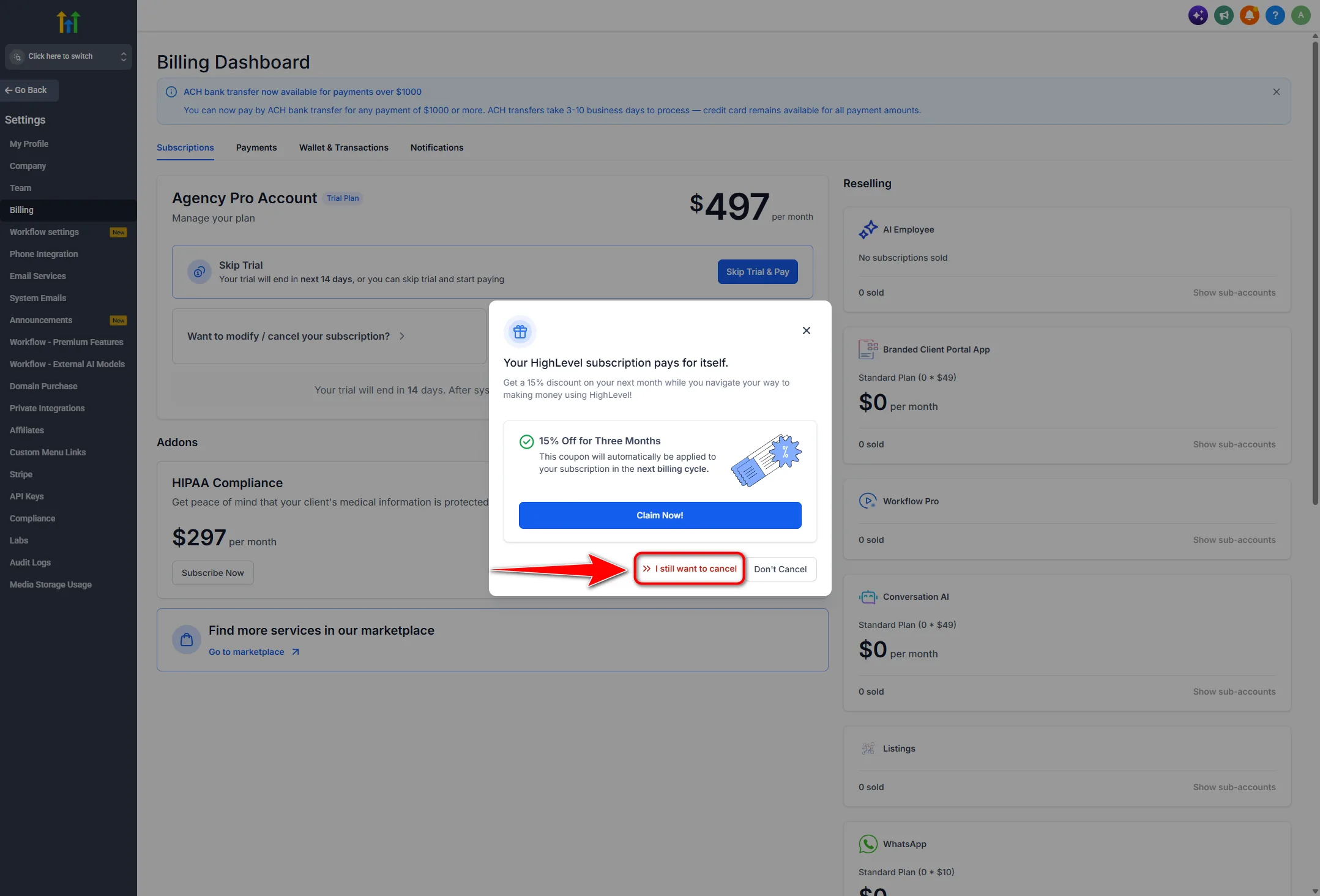
Task: Open the announcements megaphone icon
Action: tap(1223, 15)
